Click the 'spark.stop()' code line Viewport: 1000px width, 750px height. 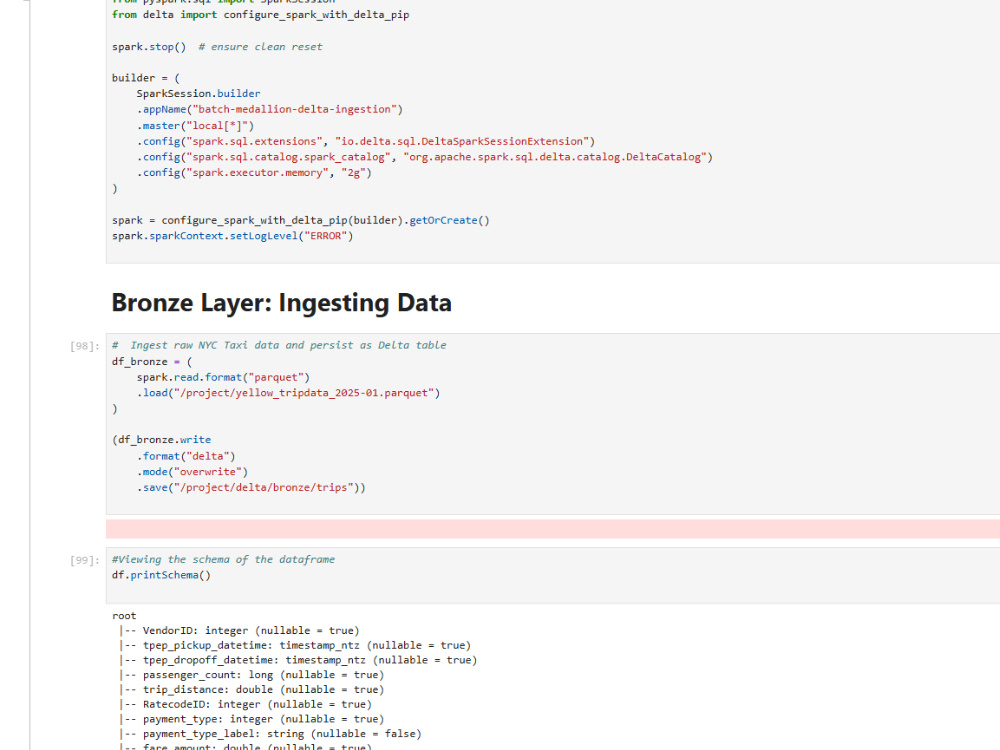coord(217,47)
